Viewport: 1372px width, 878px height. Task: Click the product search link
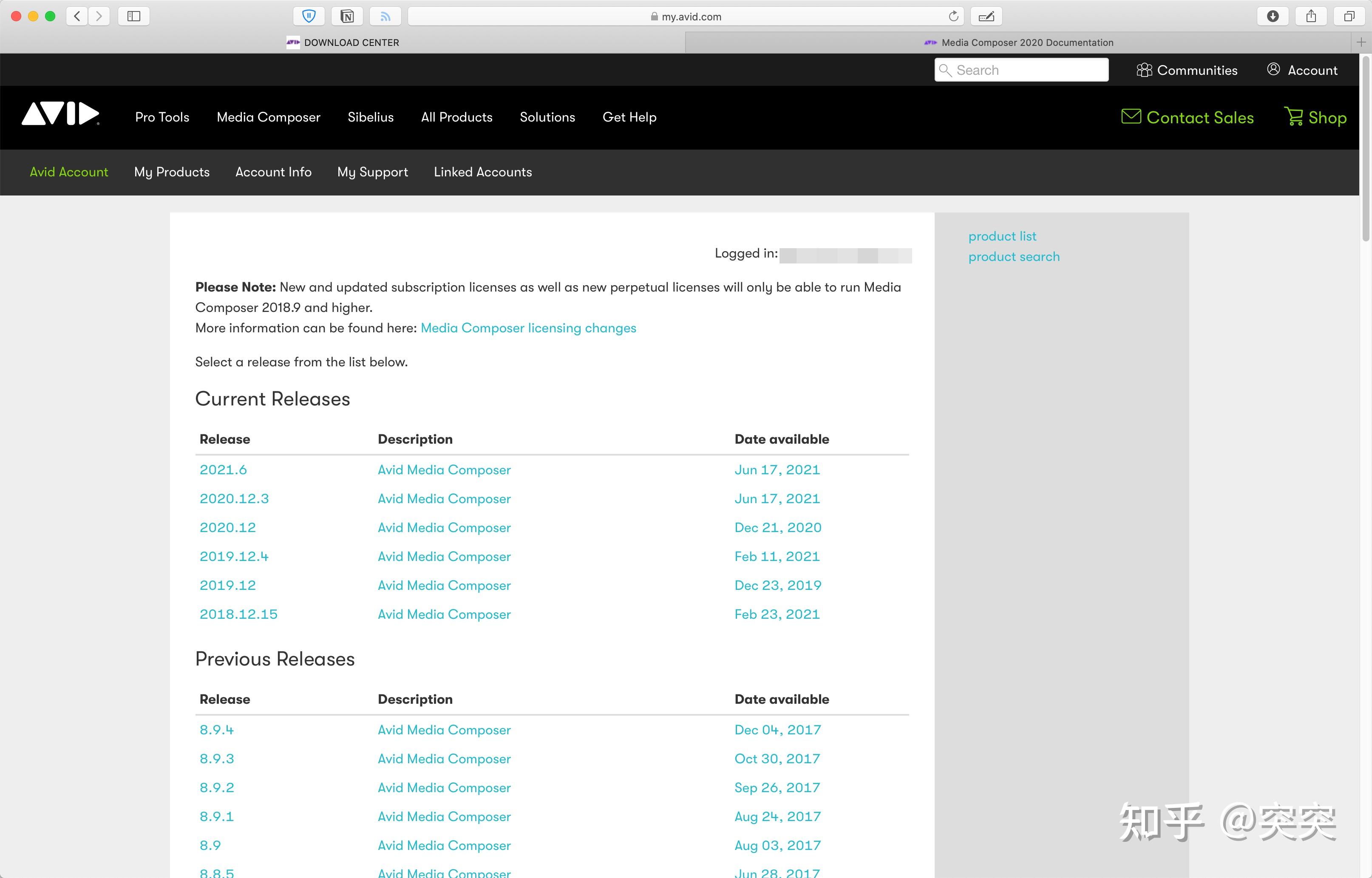pos(1013,257)
